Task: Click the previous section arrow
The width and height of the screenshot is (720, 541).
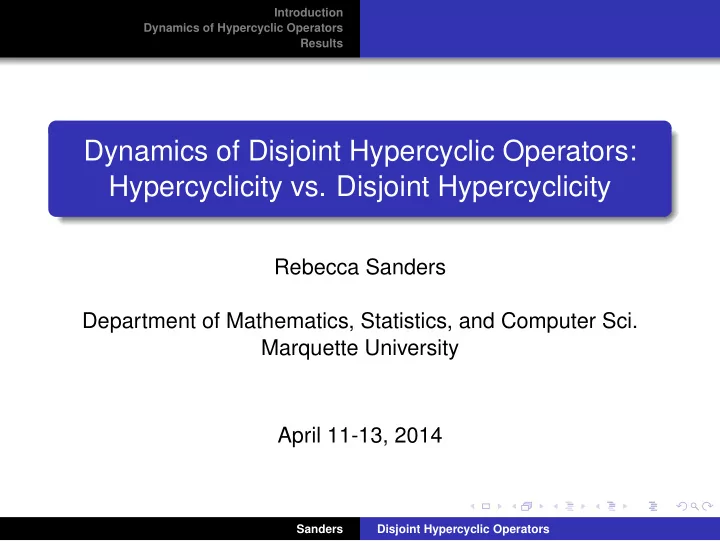Action: 598,506
